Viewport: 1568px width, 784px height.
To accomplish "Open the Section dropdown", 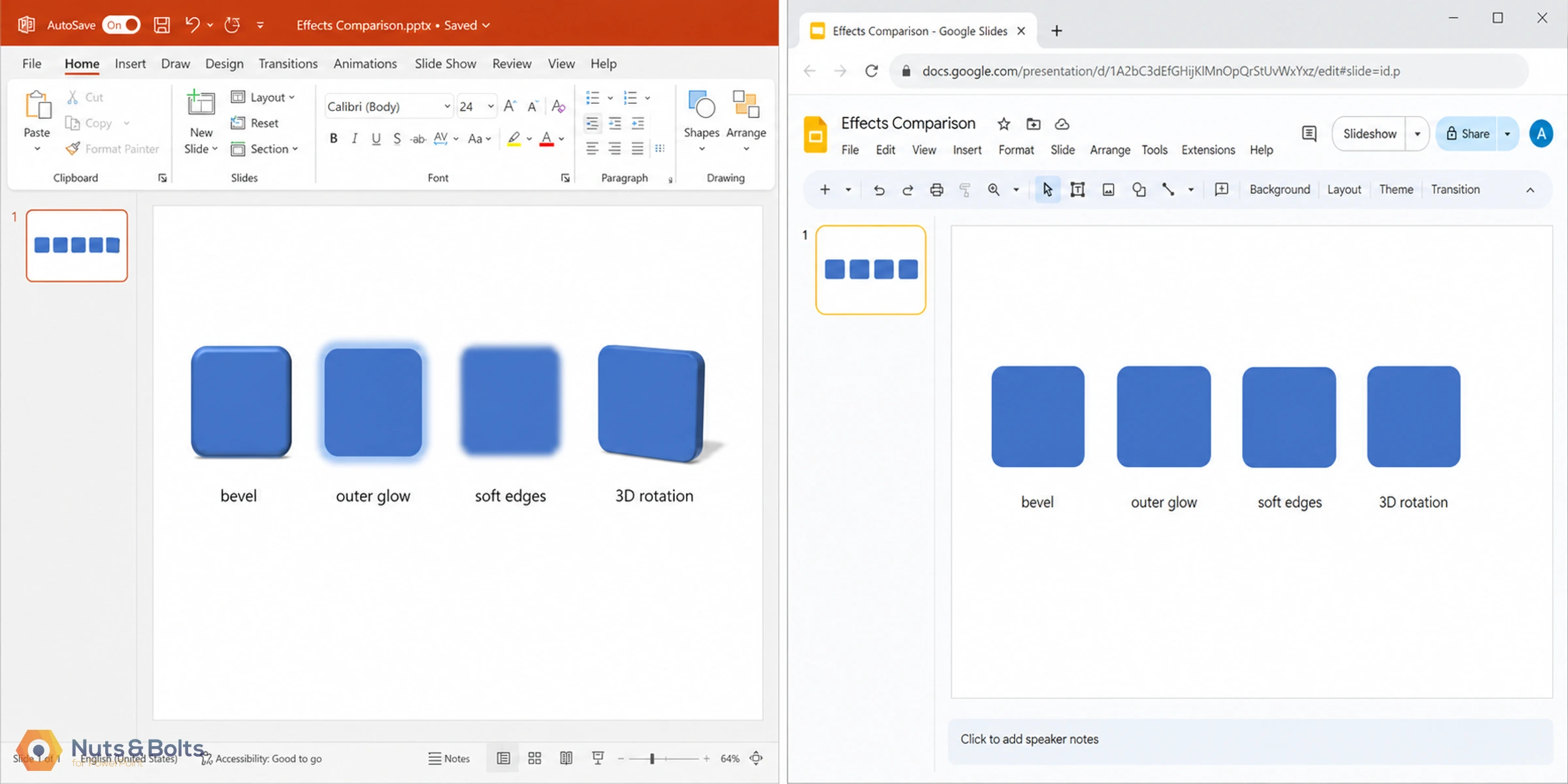I will click(x=265, y=149).
